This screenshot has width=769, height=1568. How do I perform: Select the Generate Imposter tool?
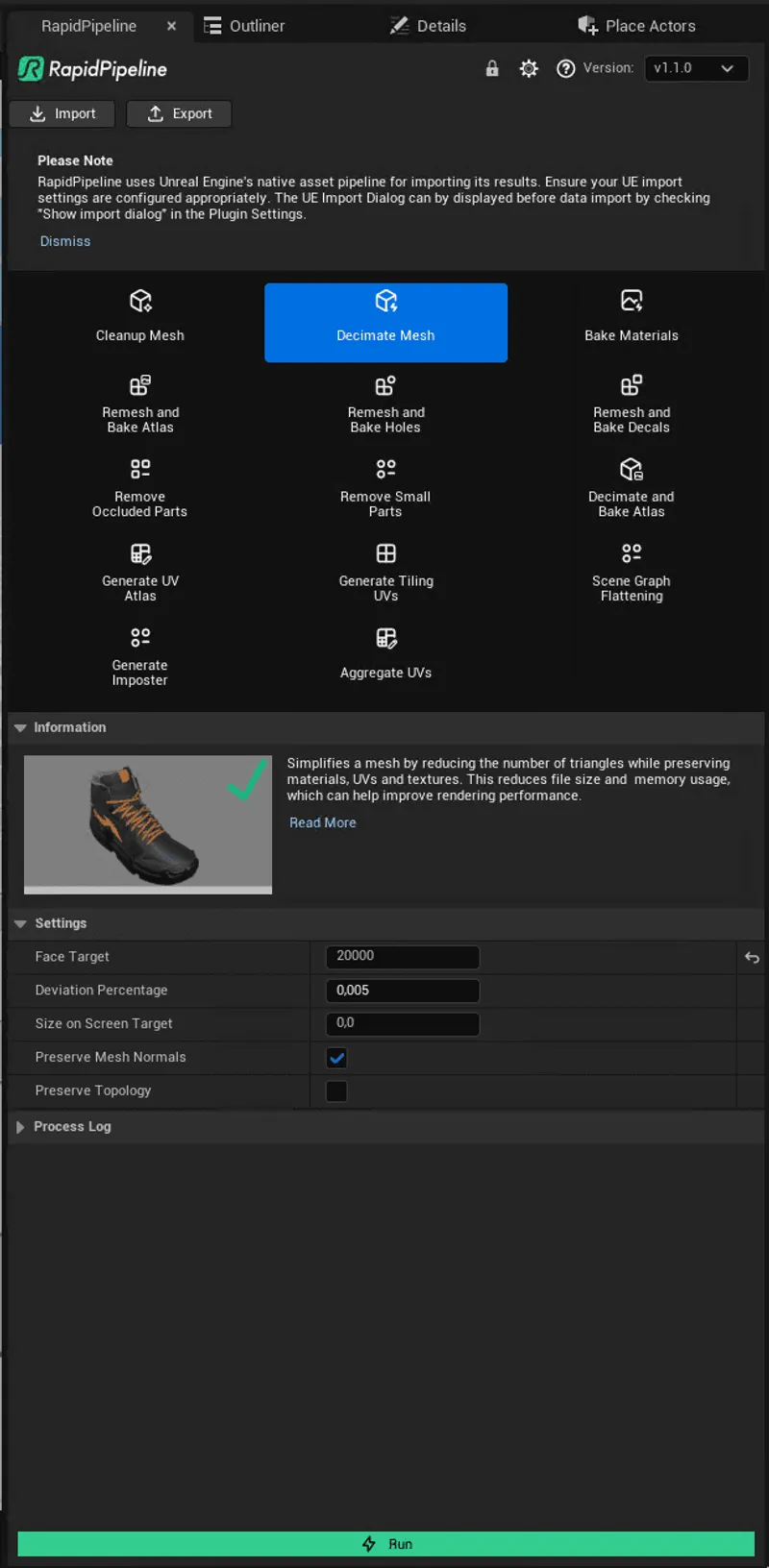click(x=140, y=656)
